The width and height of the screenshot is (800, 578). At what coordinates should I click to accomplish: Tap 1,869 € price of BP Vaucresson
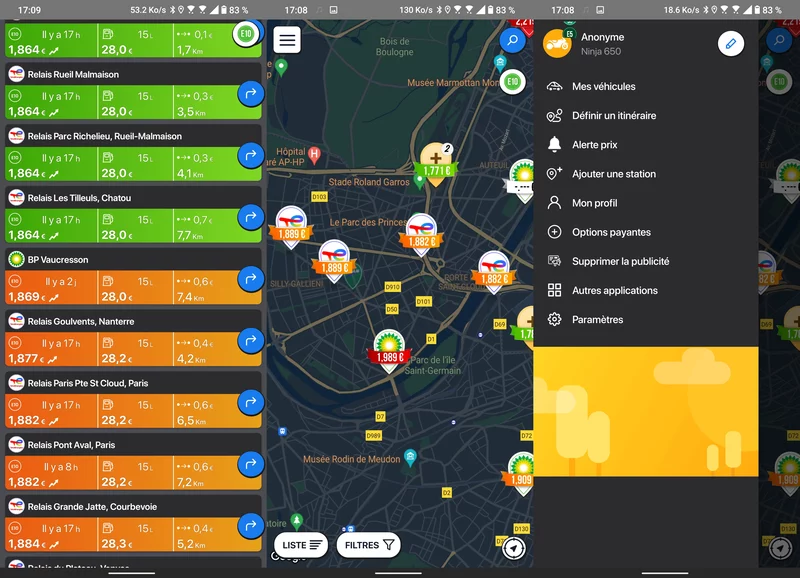pyautogui.click(x=27, y=296)
